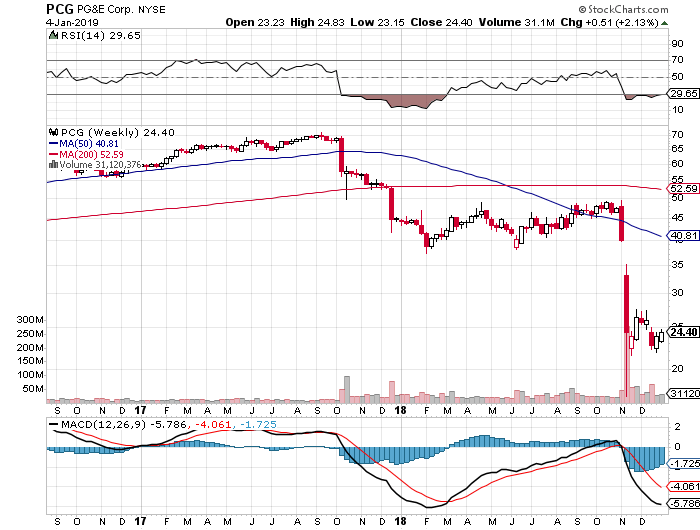
Task: Click the green up-arrow change indicator
Action: 664,23
